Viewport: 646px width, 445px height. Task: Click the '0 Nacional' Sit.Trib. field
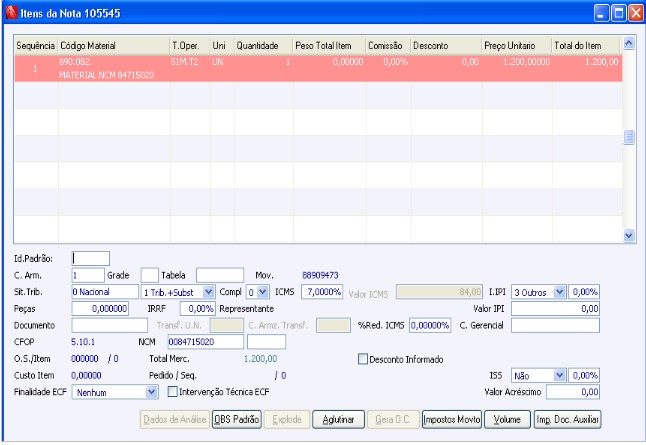[x=105, y=292]
